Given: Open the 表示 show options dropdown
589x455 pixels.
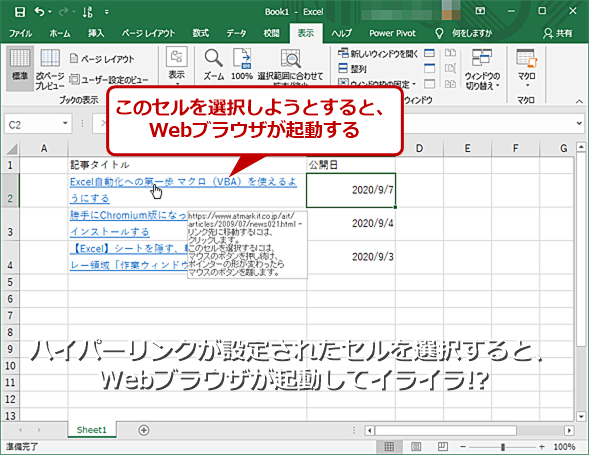Looking at the screenshot, I should click(176, 66).
